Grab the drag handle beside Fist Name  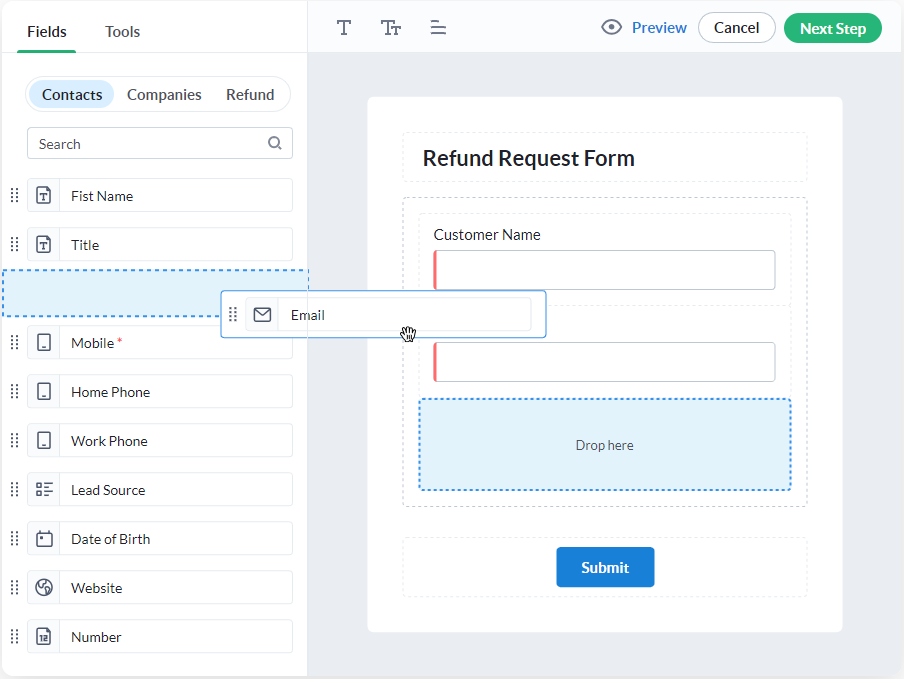click(x=14, y=196)
